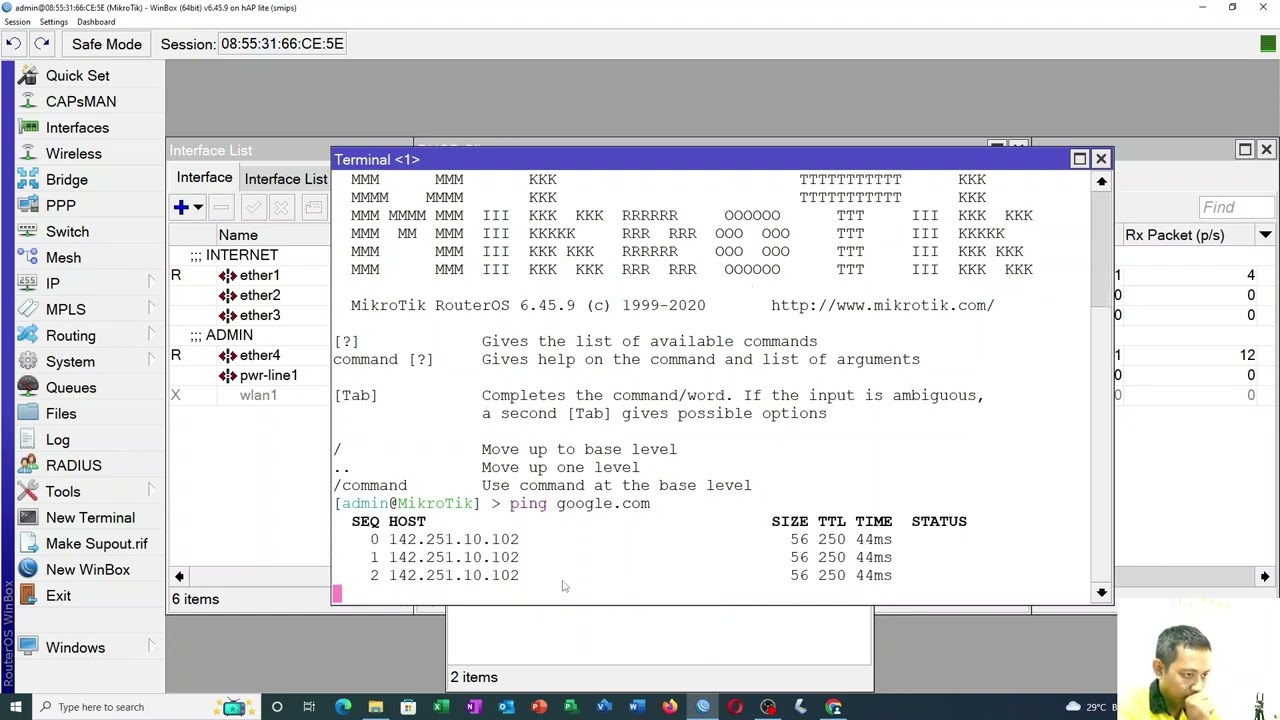1280x720 pixels.
Task: Click the disable X button in Interface List
Action: [281, 207]
